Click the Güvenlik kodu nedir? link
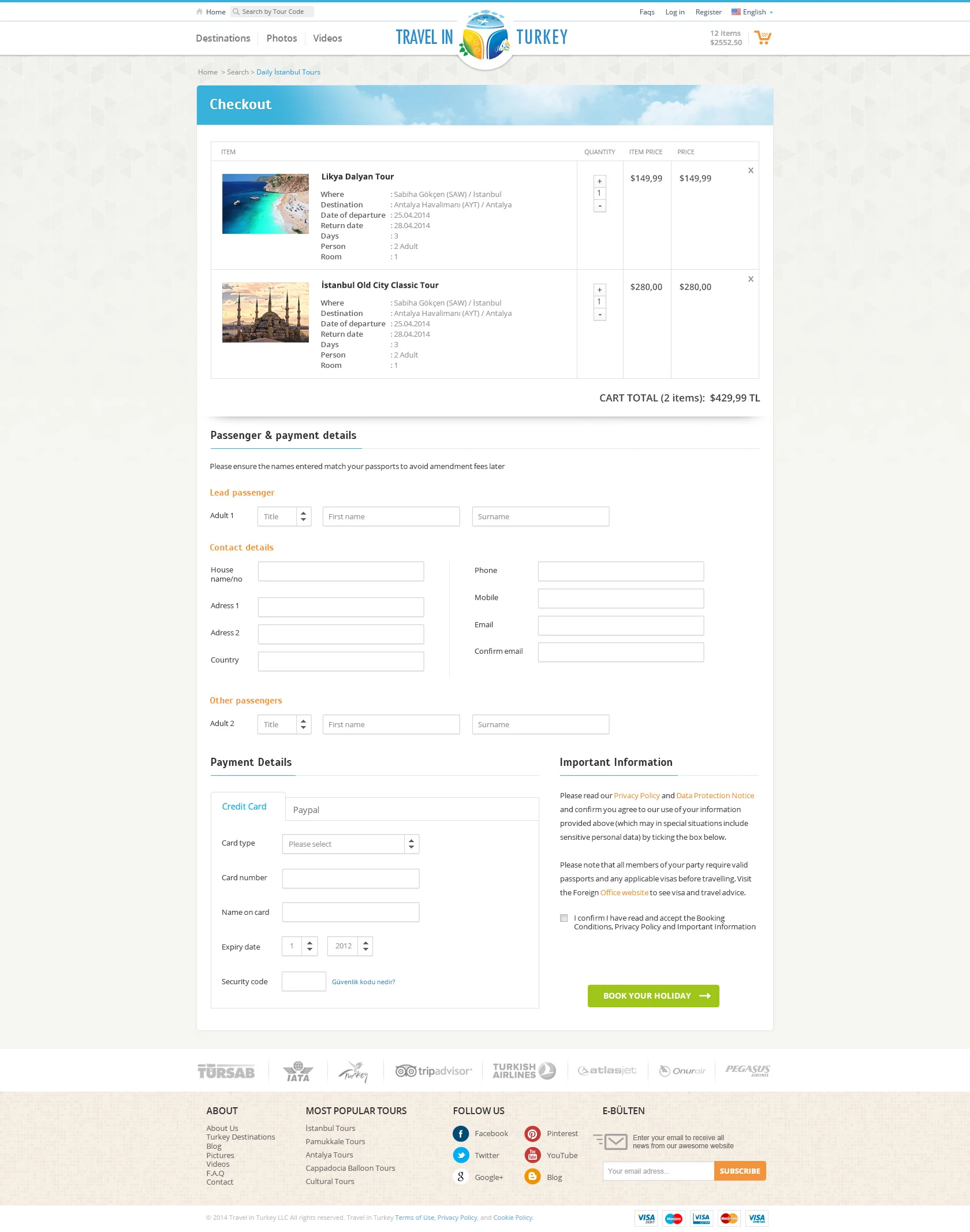The image size is (970, 1232). click(x=364, y=982)
